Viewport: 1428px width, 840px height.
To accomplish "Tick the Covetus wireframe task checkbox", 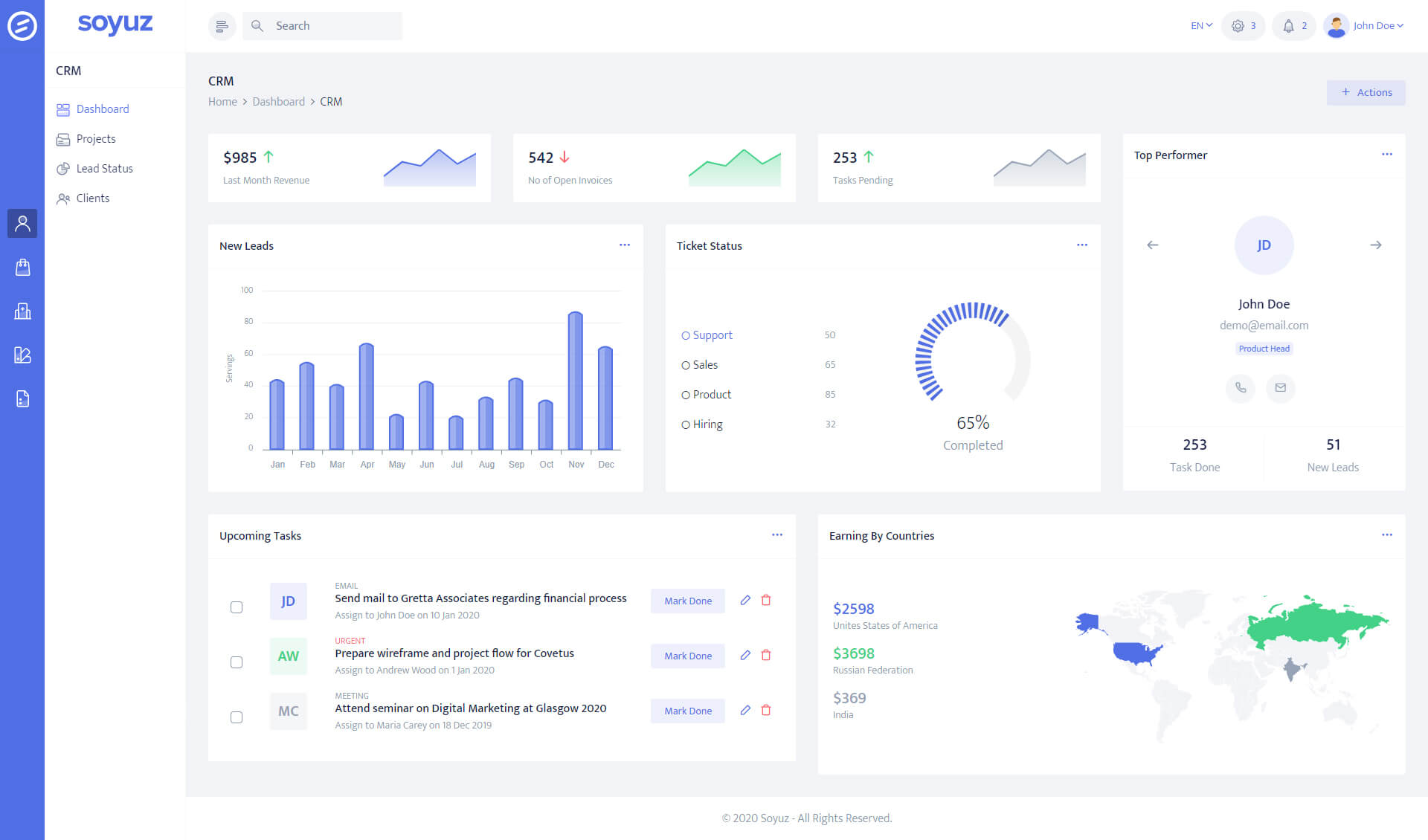I will (x=237, y=662).
